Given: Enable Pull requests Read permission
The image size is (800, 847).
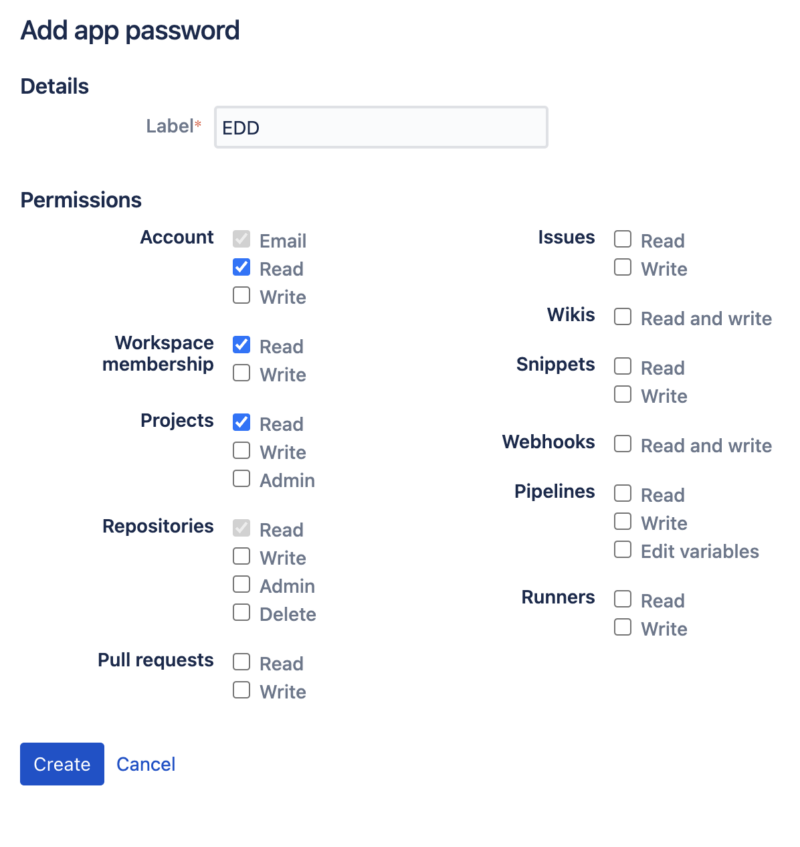Looking at the screenshot, I should (x=241, y=662).
